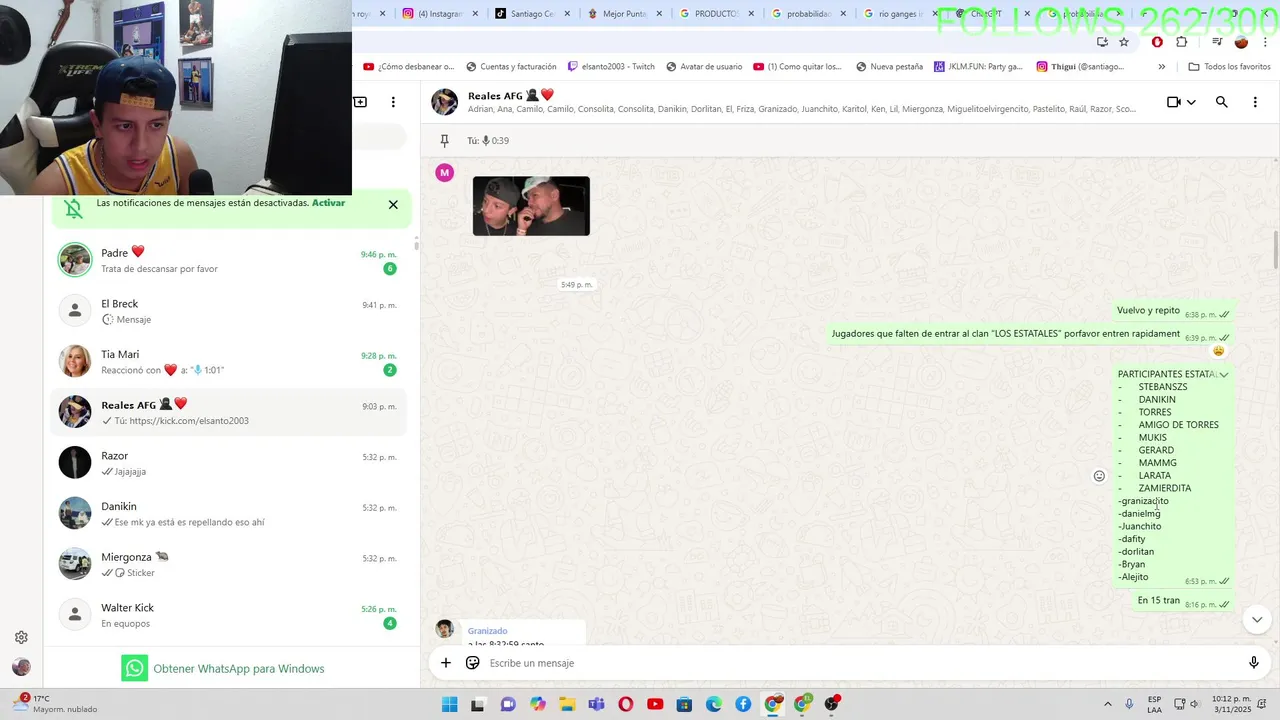Open the Walter Kick chat

click(228, 615)
